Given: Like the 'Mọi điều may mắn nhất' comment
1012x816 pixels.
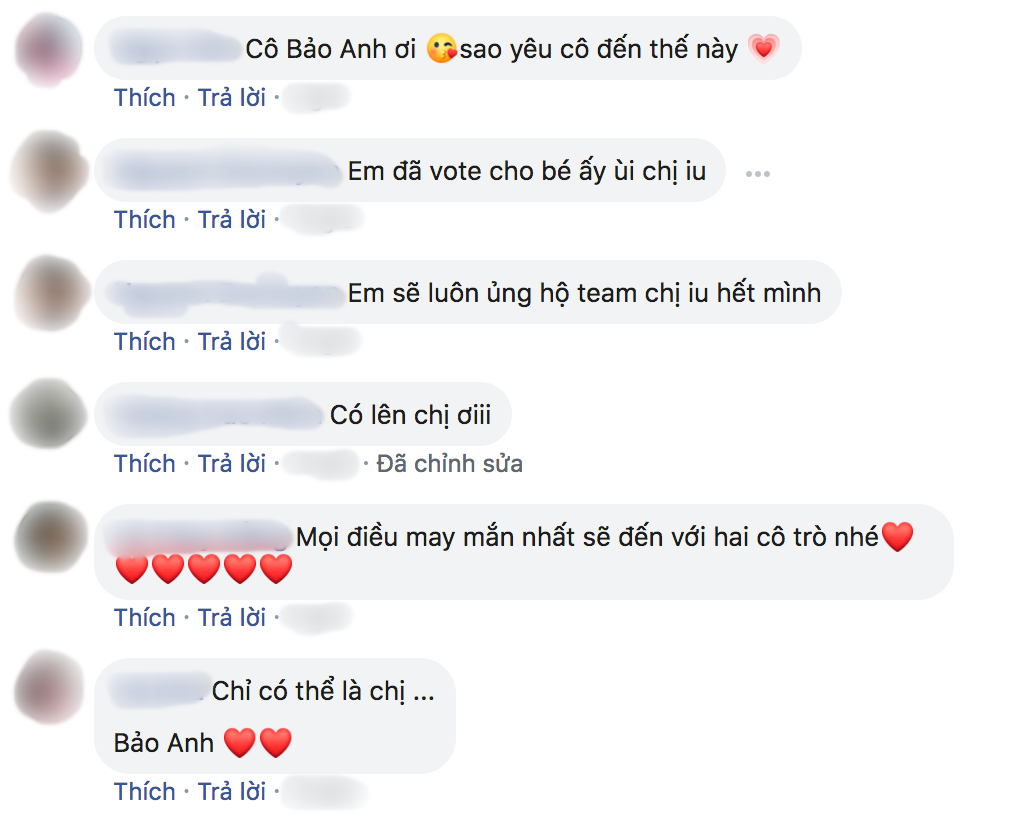Looking at the screenshot, I should pos(145,618).
